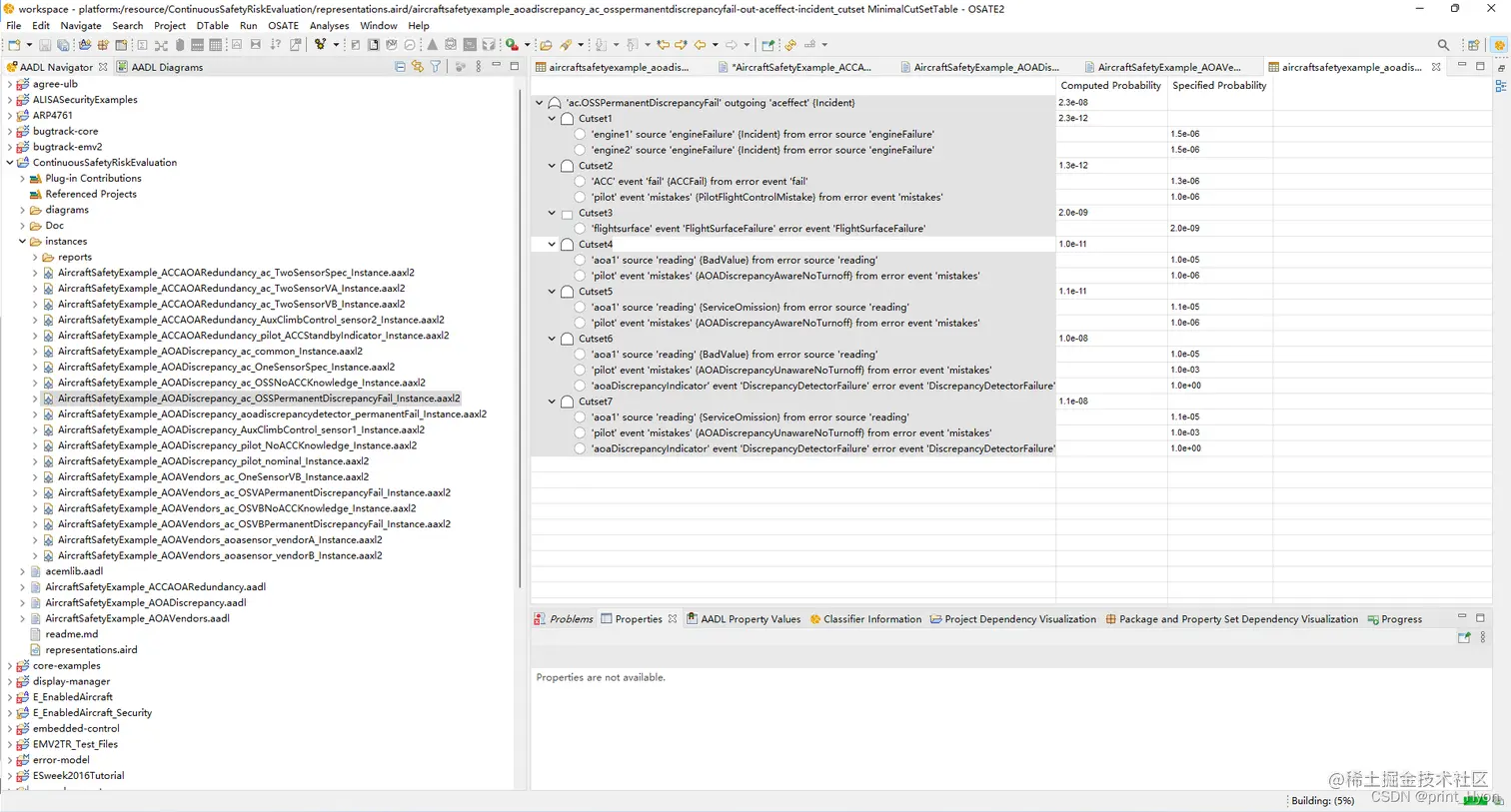Select the 'engine2' source engineFailure event circle

[580, 150]
